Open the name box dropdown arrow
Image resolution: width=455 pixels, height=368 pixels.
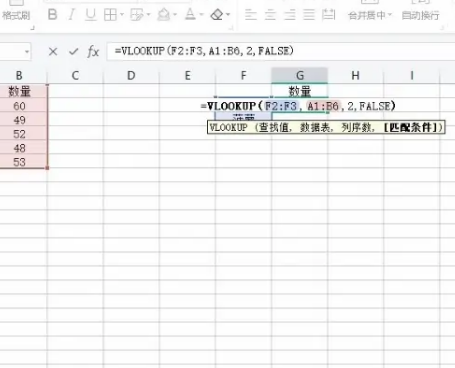27,52
